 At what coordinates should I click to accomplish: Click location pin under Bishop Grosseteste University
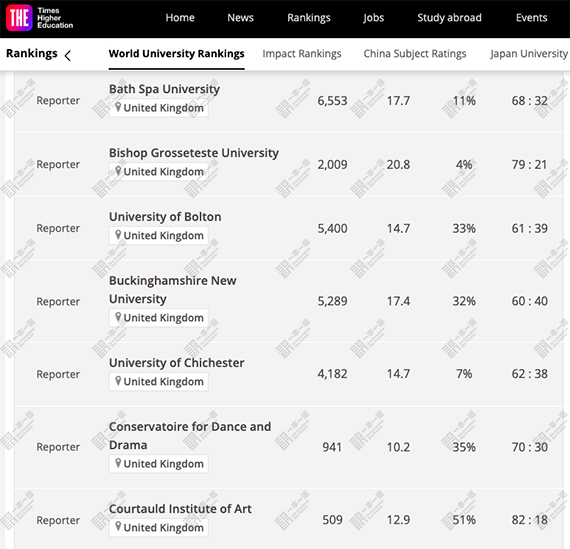click(x=118, y=171)
